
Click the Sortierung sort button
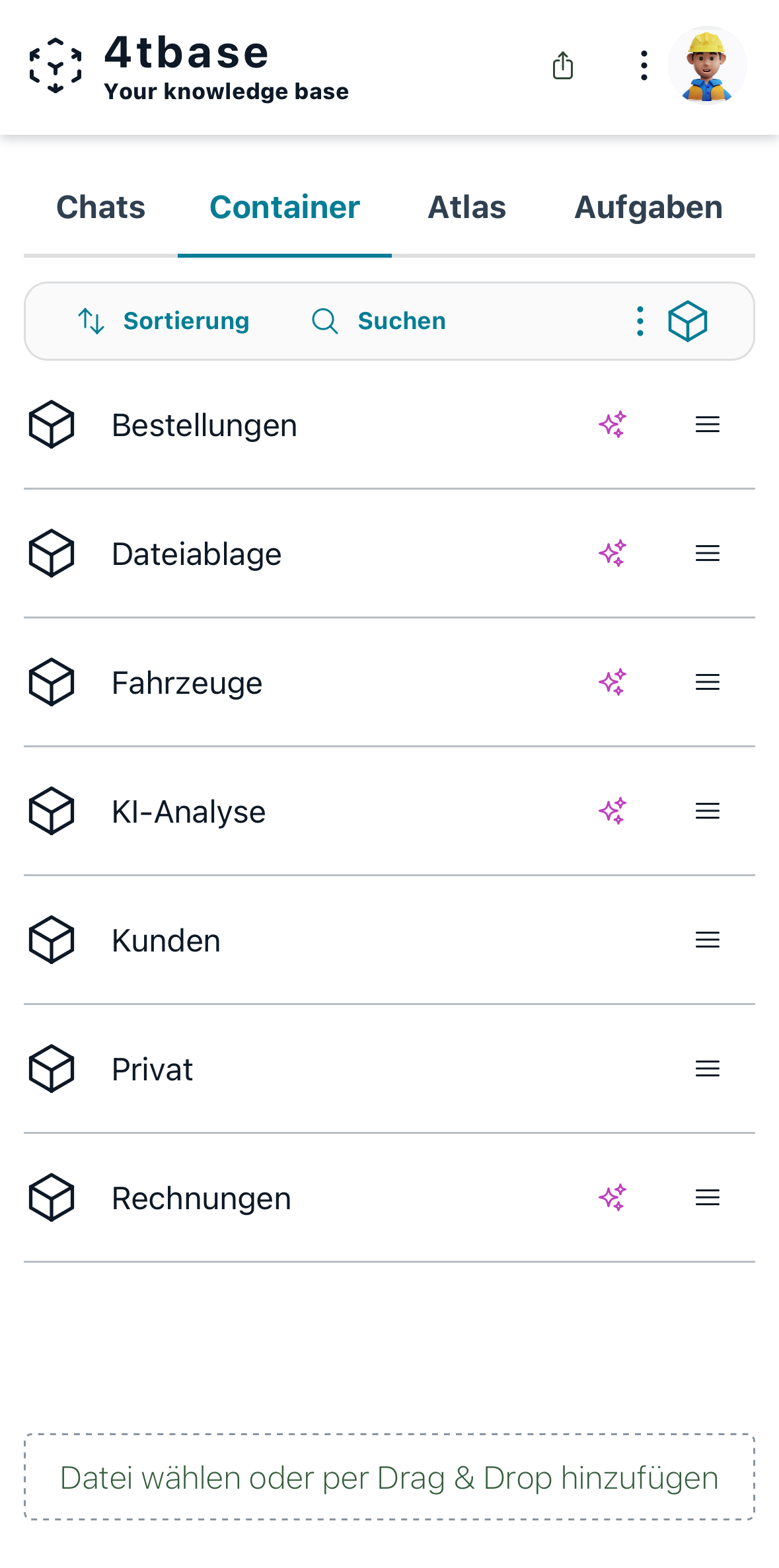[x=163, y=321]
